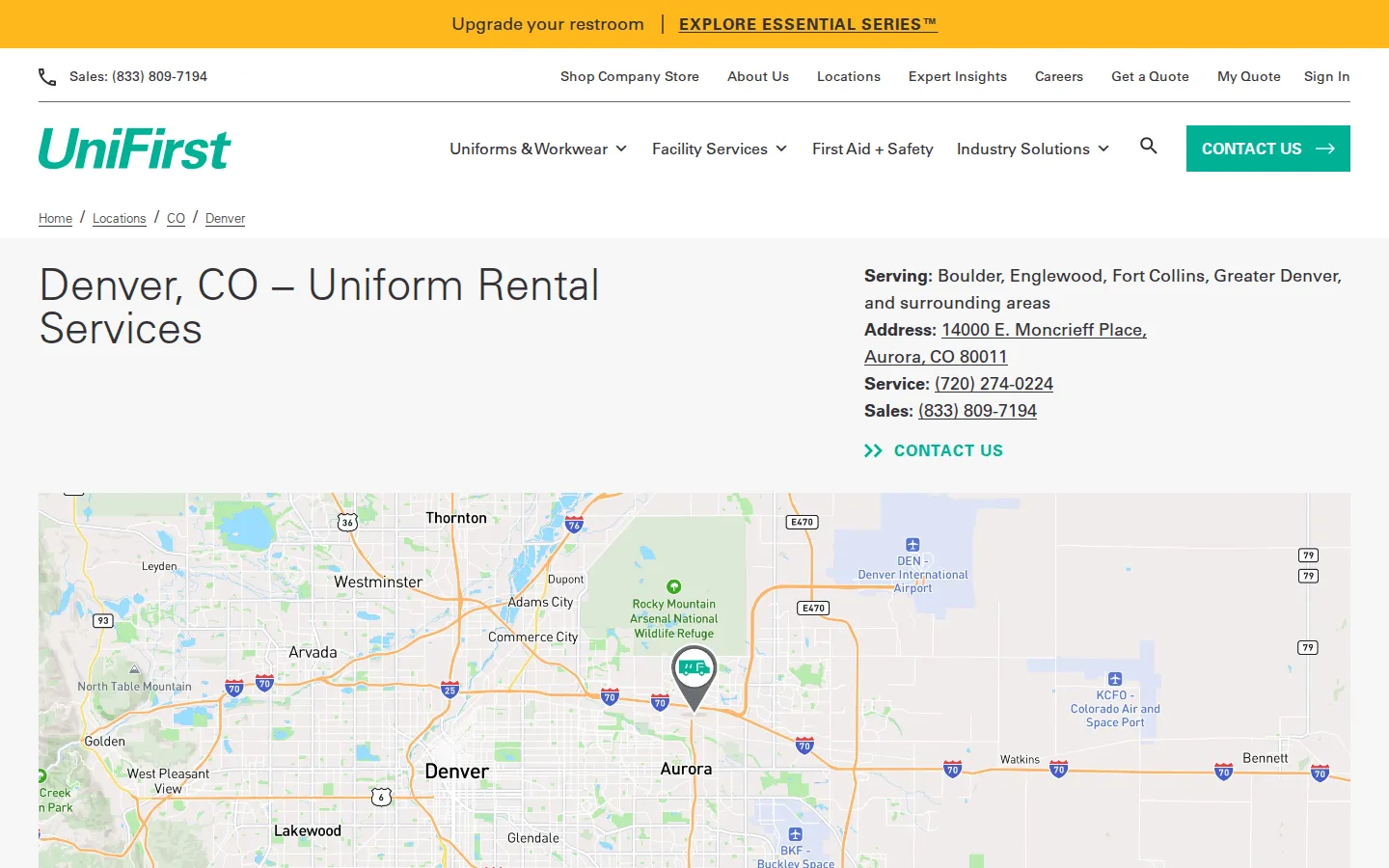Click the Interstate 25 shield on map
Image resolution: width=1389 pixels, height=868 pixels.
click(x=449, y=690)
